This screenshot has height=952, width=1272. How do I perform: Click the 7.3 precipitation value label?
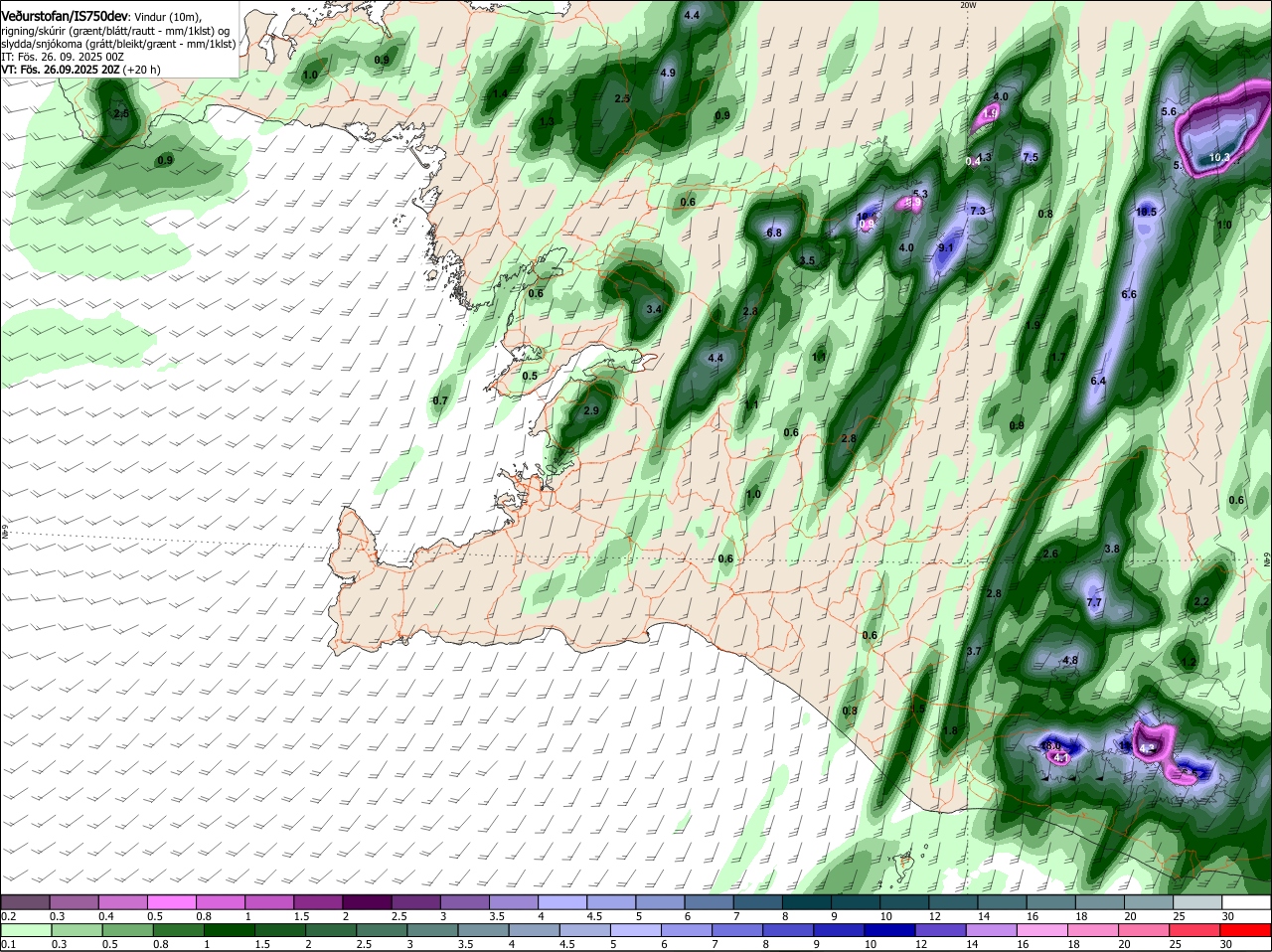tap(978, 211)
